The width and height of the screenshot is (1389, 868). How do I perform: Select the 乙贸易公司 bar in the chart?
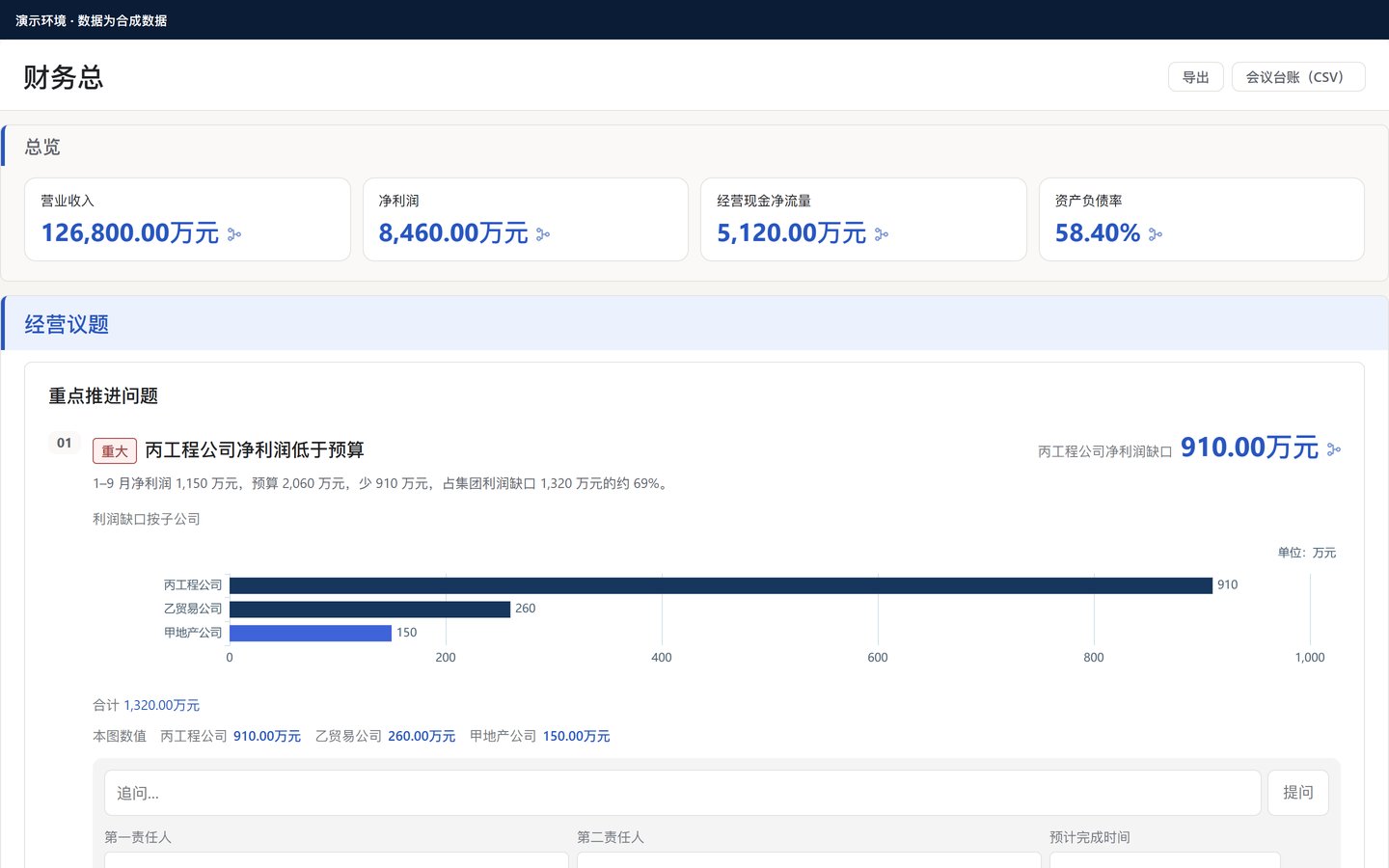click(x=369, y=610)
